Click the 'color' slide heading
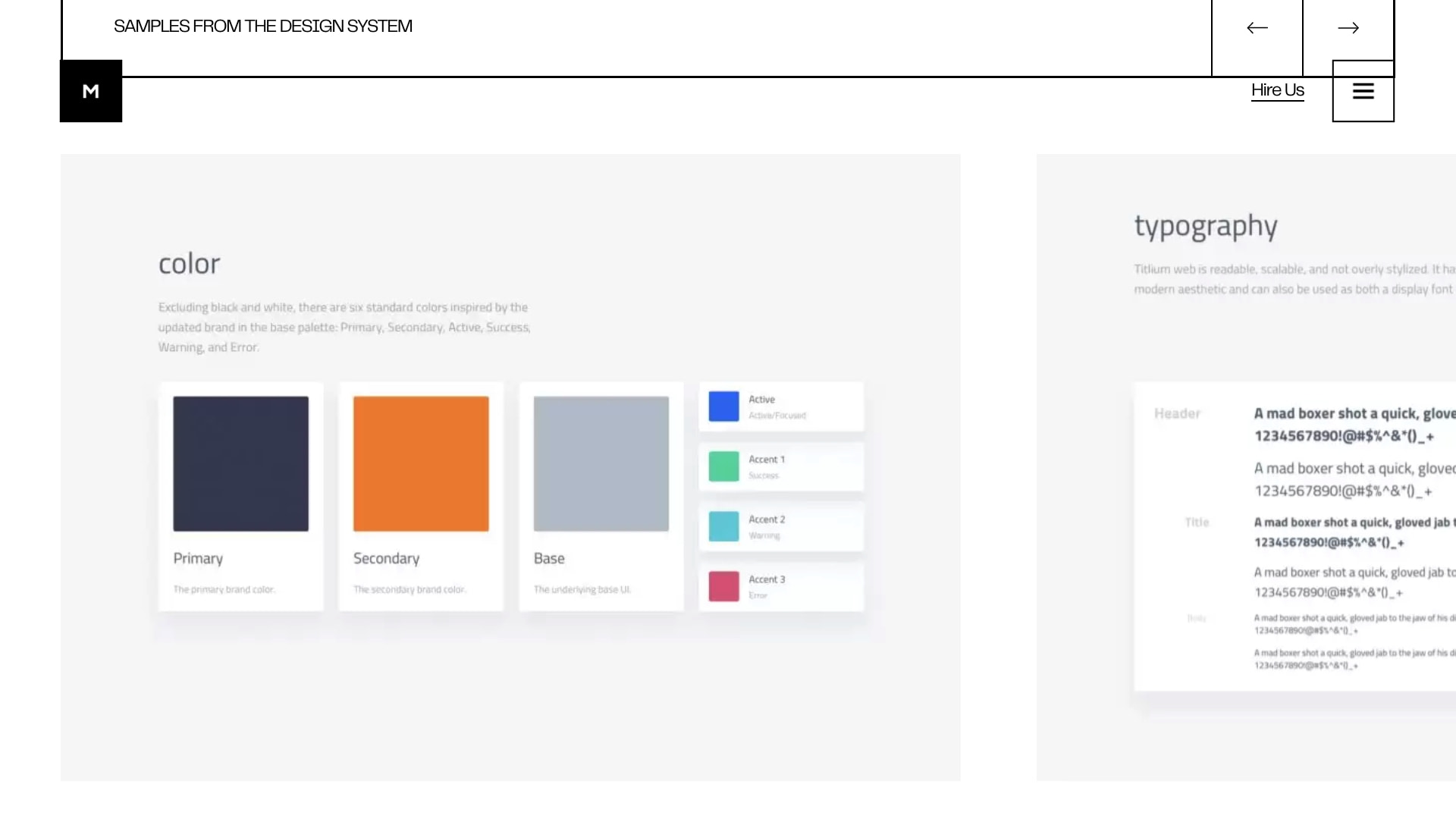 190,264
